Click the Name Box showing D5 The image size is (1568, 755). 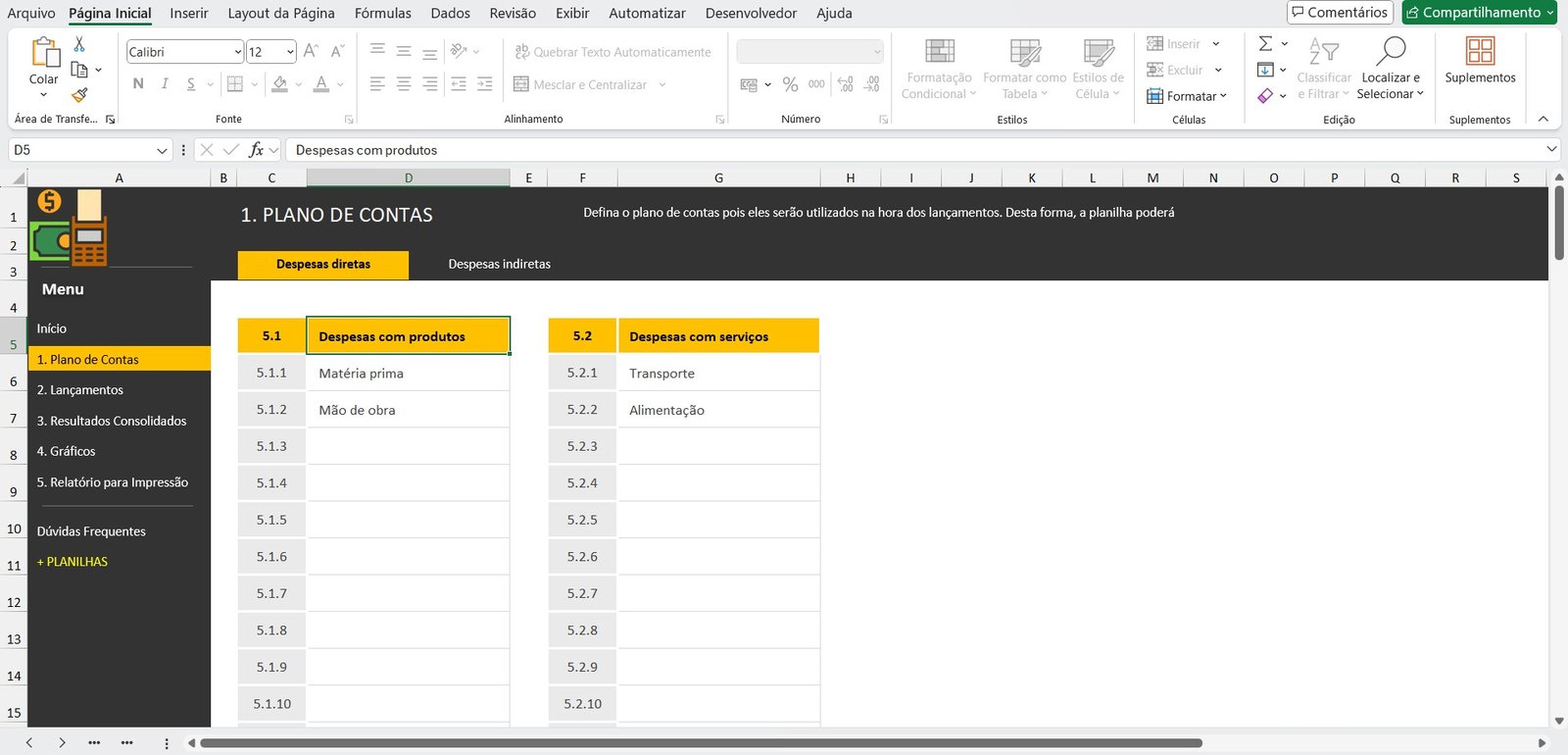[x=81, y=150]
